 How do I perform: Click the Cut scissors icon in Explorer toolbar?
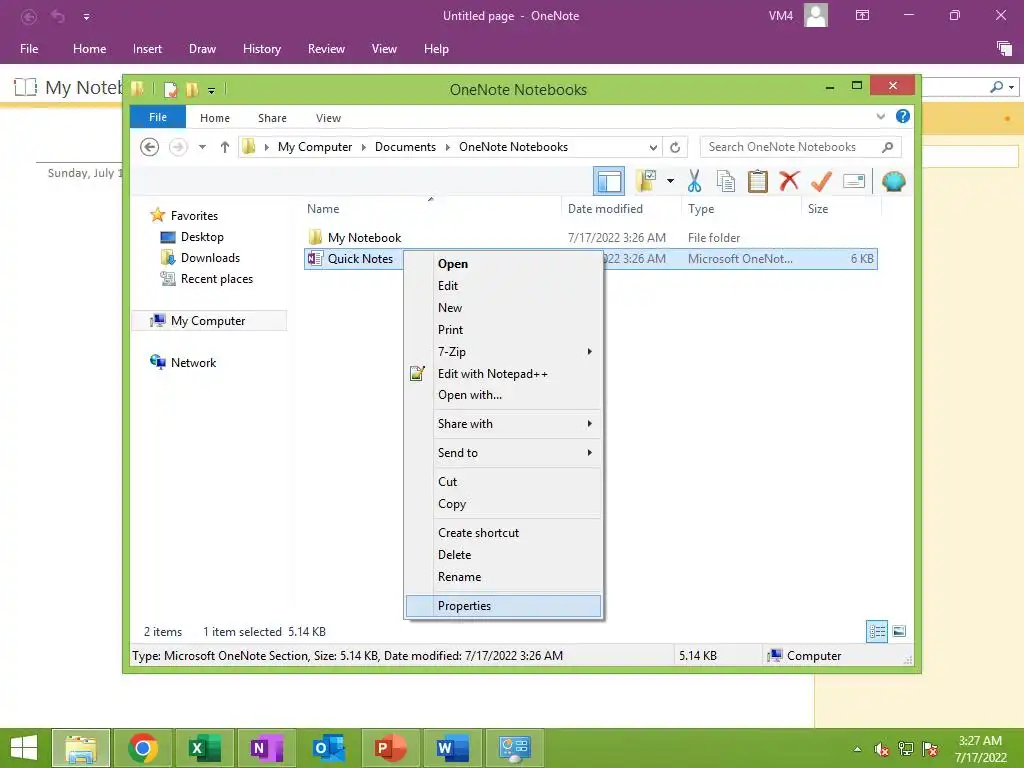point(694,181)
